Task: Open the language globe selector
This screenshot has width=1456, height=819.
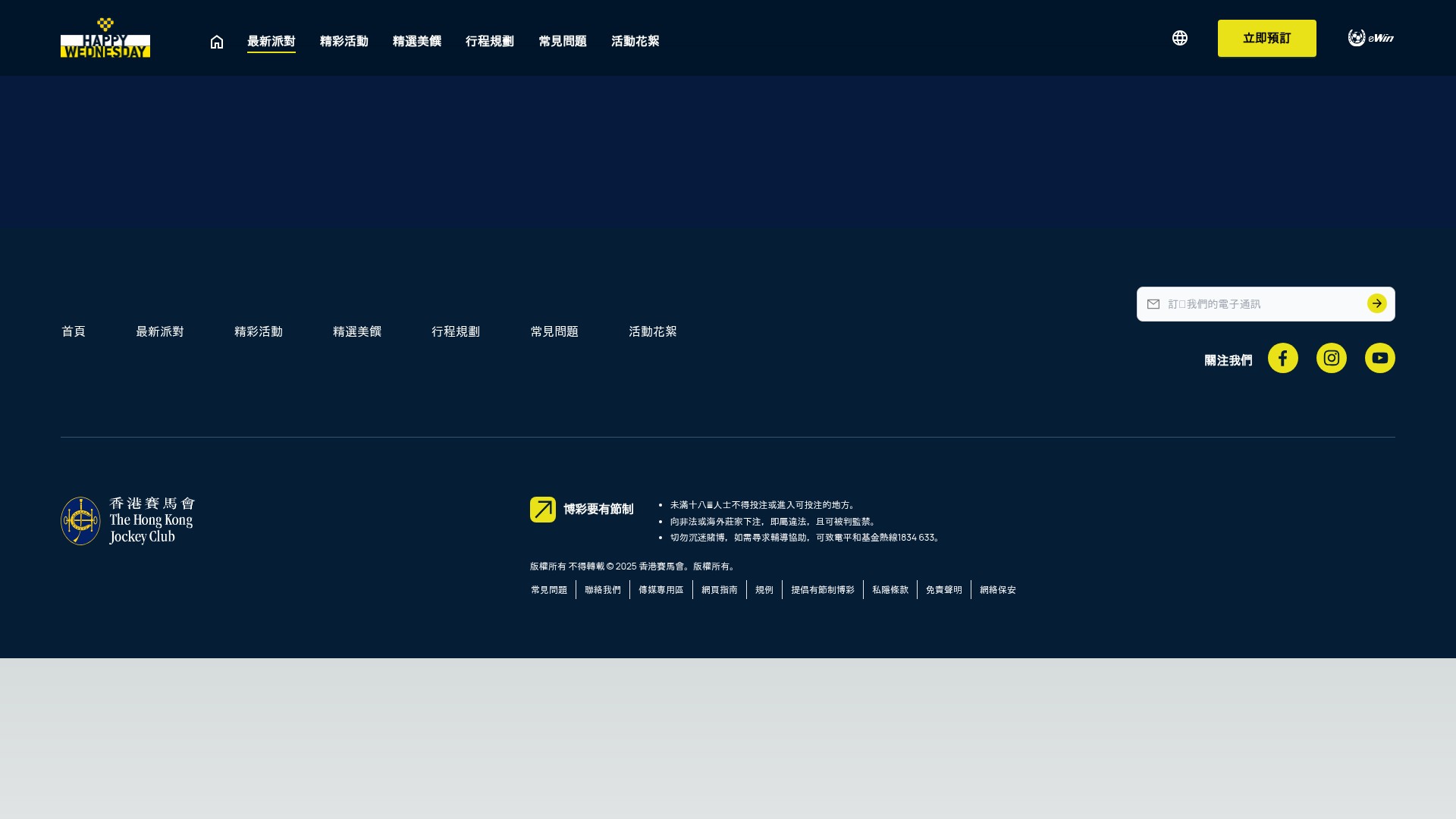Action: tap(1180, 38)
